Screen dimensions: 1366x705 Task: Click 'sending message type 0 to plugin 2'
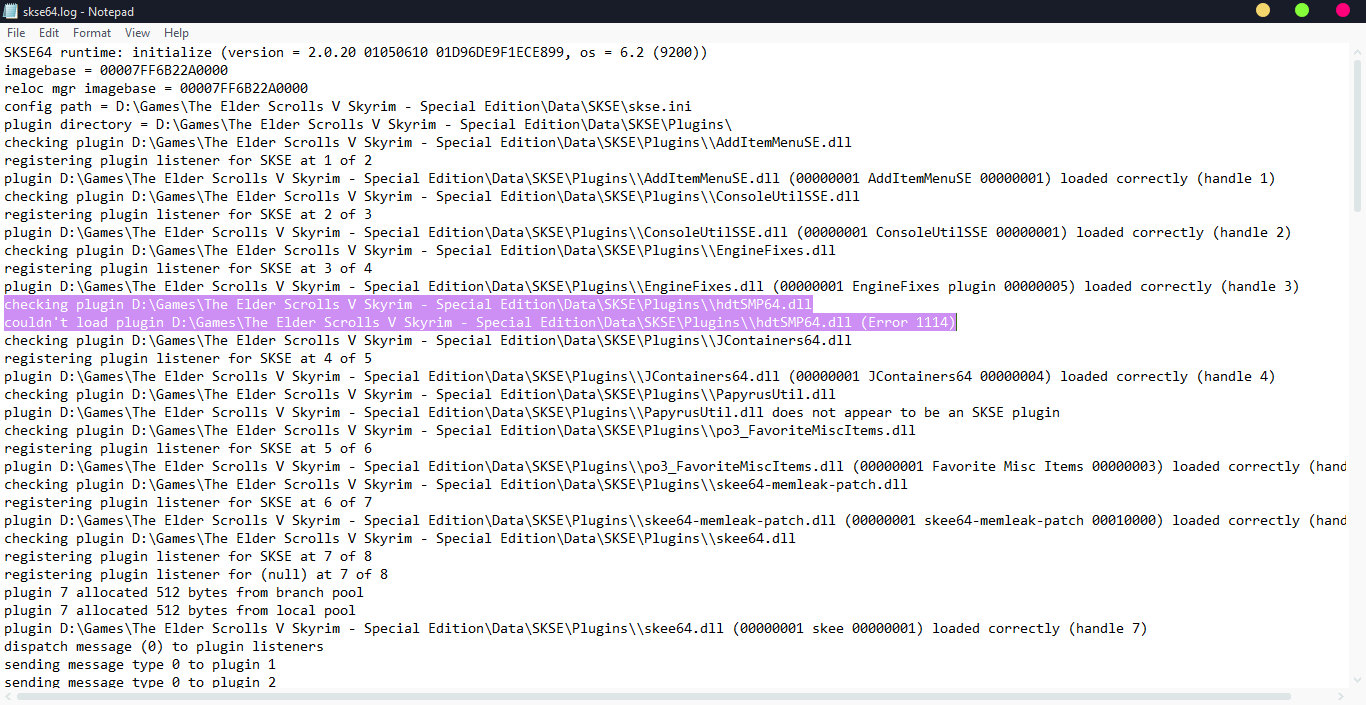(x=140, y=681)
